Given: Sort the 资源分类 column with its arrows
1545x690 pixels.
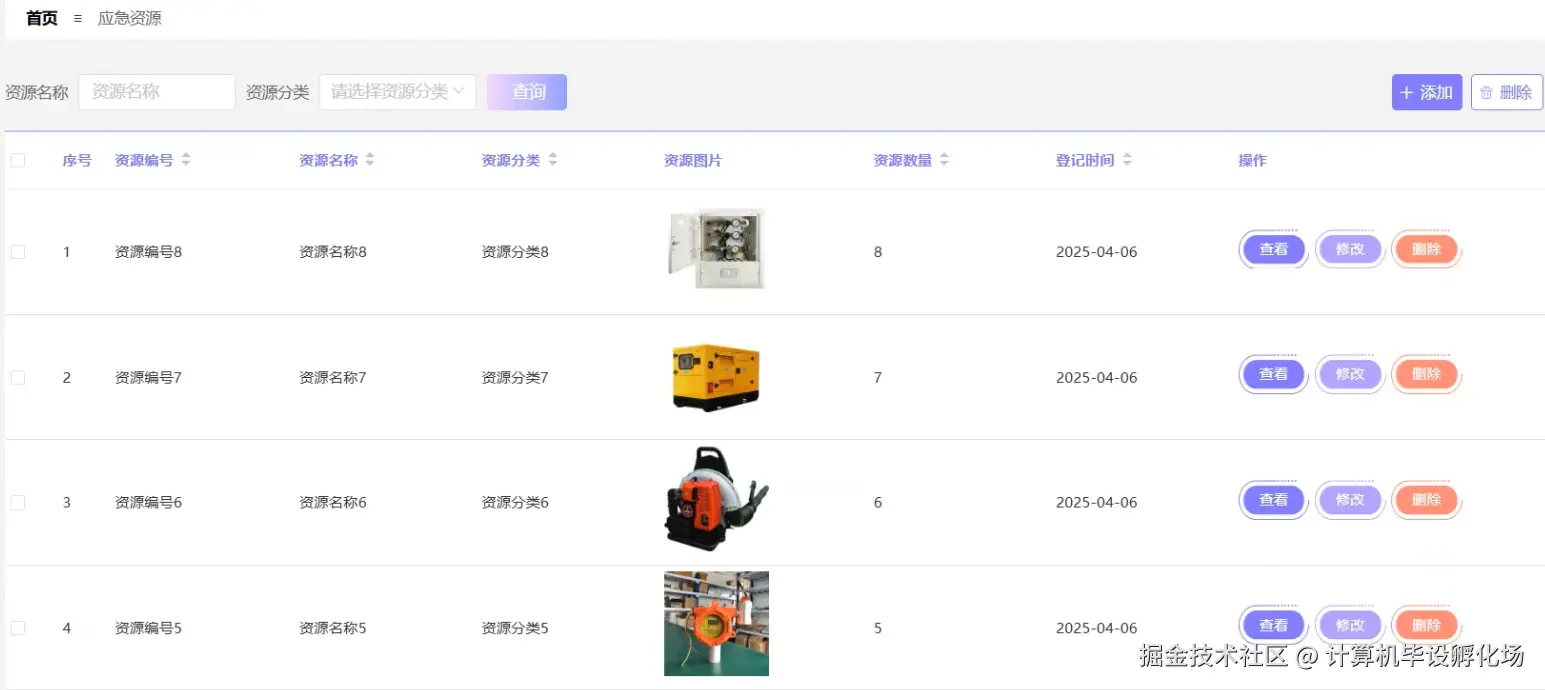Looking at the screenshot, I should [552, 159].
